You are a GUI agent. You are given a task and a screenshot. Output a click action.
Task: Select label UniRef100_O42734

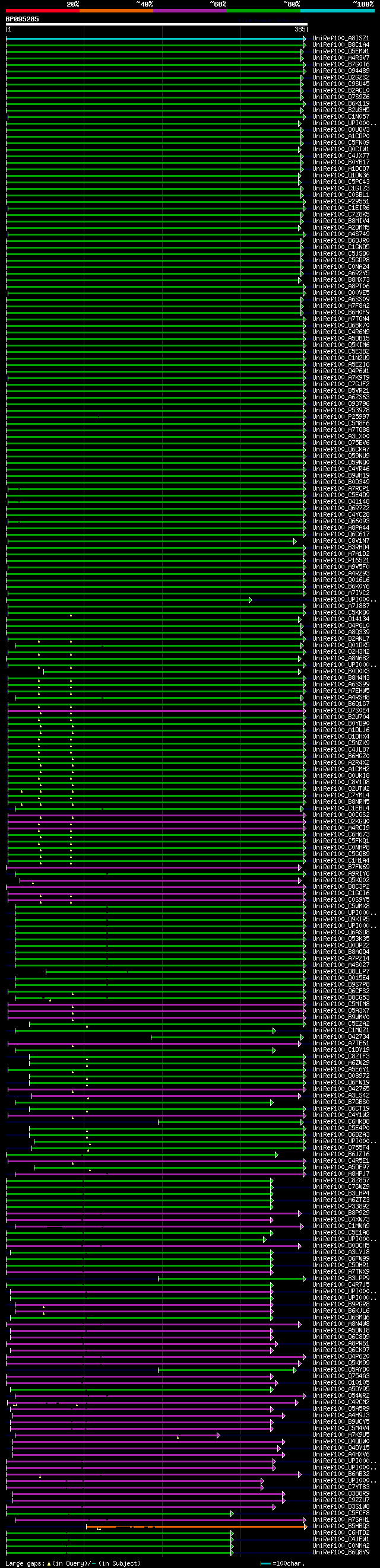pyautogui.click(x=341, y=1037)
